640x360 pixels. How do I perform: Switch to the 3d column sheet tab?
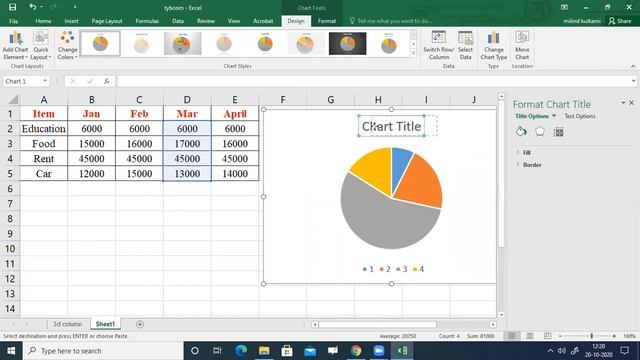click(x=67, y=324)
